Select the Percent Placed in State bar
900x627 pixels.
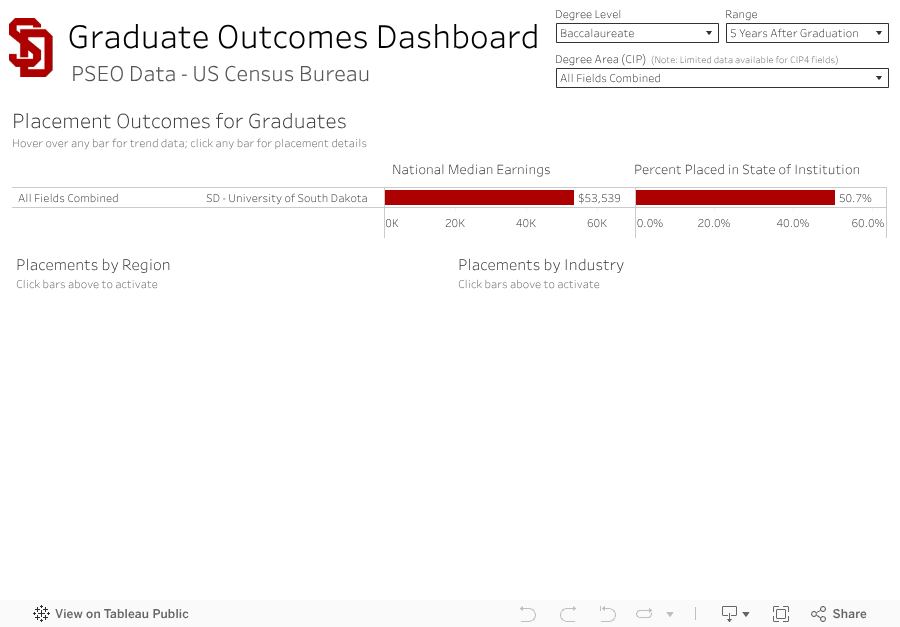pos(735,198)
